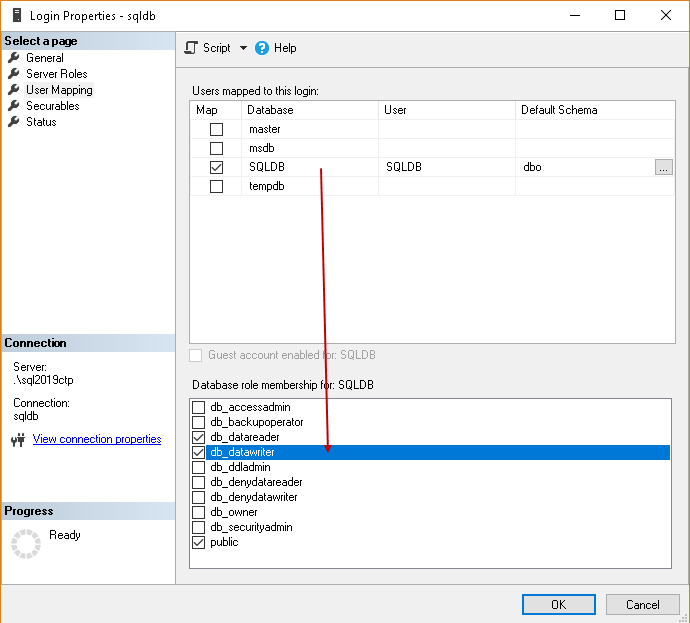This screenshot has width=690, height=623.
Task: Click the Help question mark icon
Action: coord(261,48)
